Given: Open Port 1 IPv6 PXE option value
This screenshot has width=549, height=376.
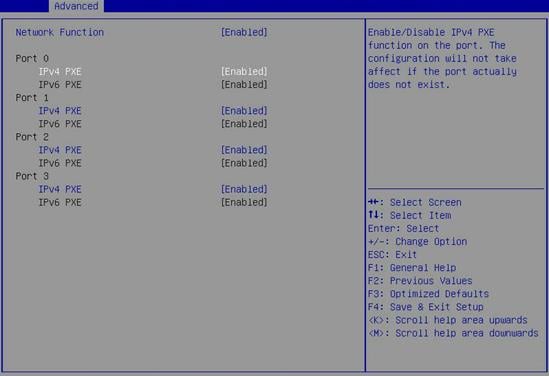Looking at the screenshot, I should point(244,124).
